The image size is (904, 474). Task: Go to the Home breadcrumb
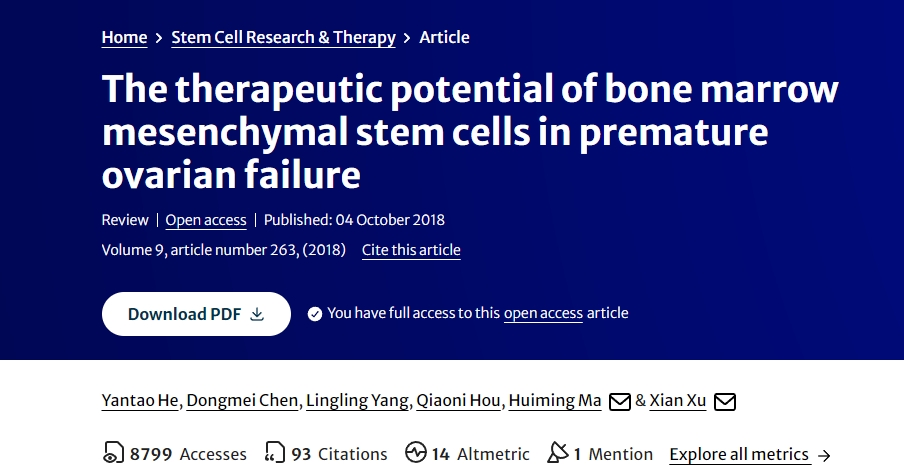coord(124,37)
